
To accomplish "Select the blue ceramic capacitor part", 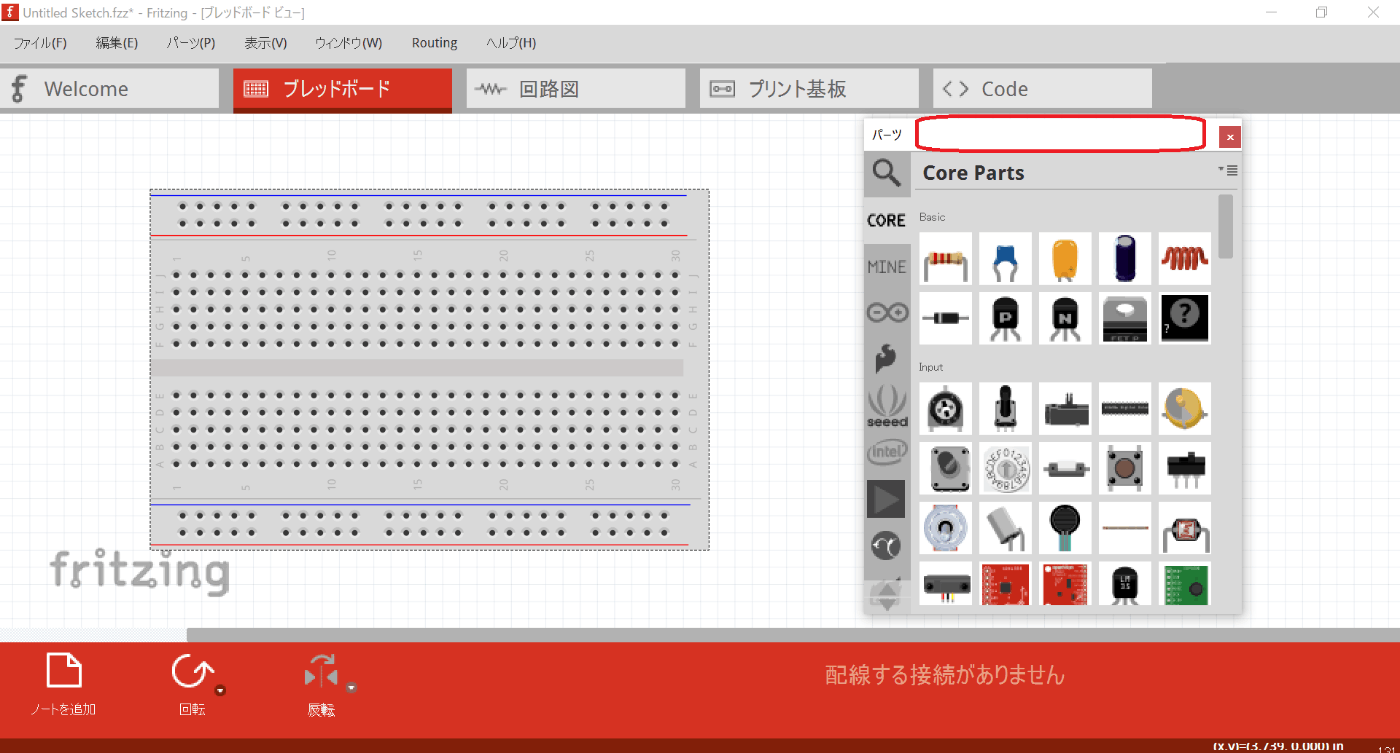I will point(1005,259).
